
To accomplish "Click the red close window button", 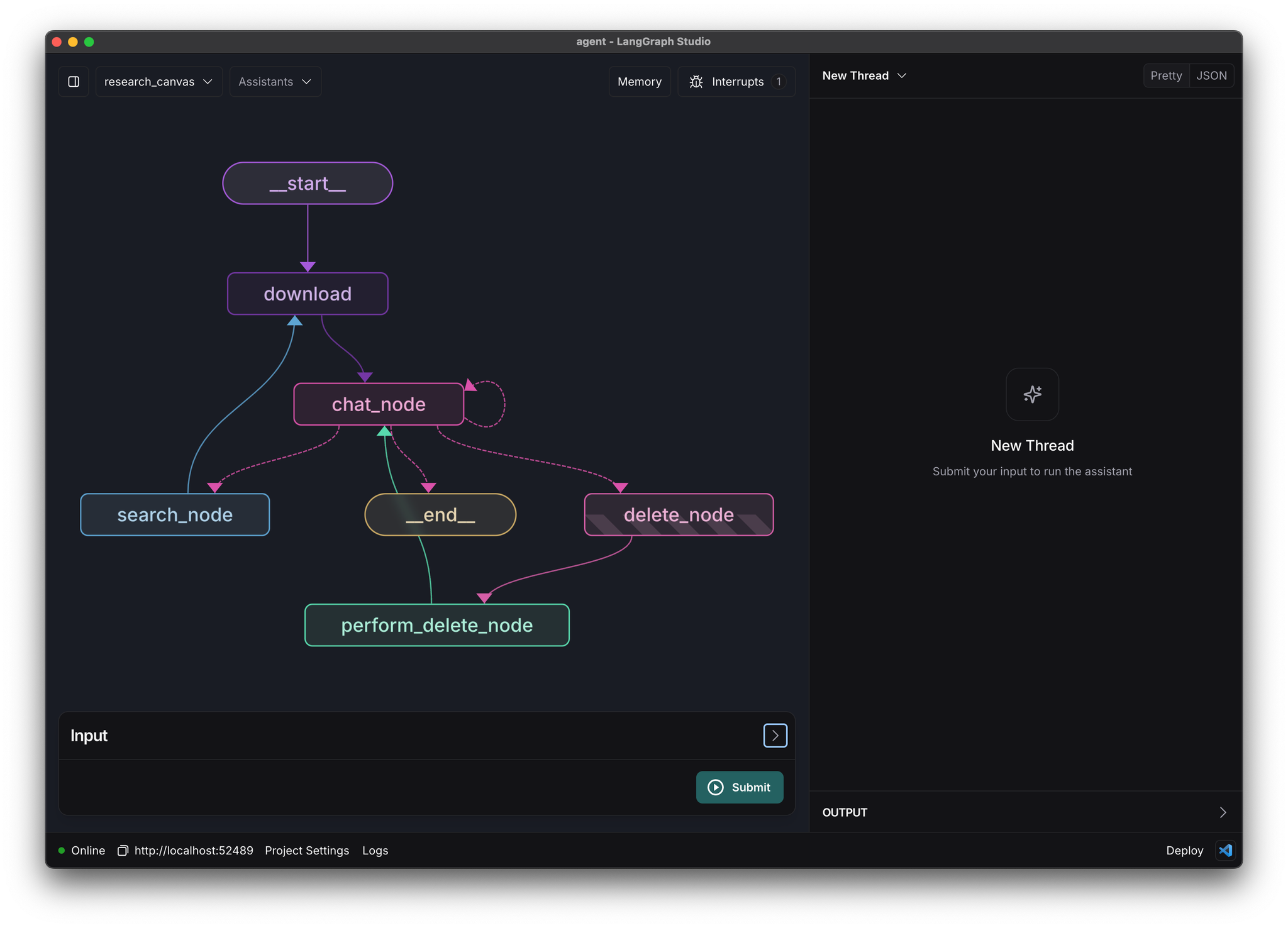I will (x=57, y=41).
